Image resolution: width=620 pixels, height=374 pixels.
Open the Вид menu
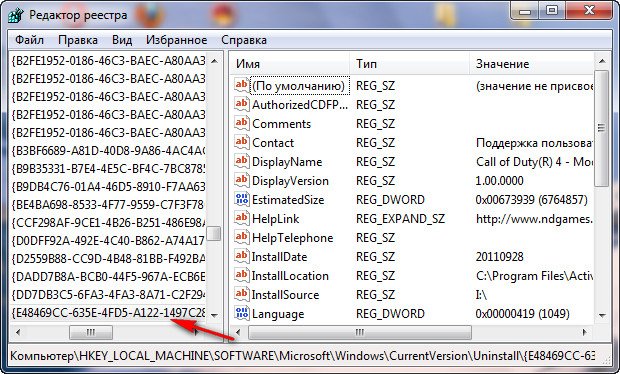pyautogui.click(x=122, y=40)
